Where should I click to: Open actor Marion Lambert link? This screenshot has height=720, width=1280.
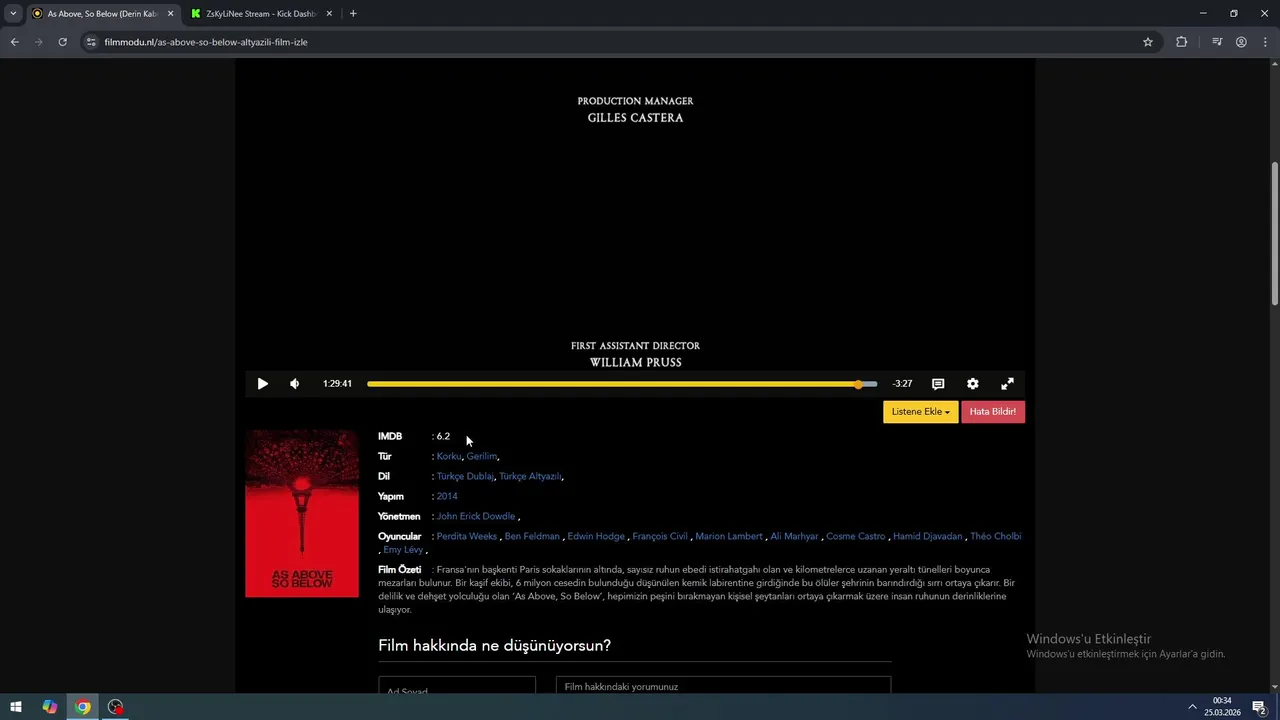click(729, 537)
